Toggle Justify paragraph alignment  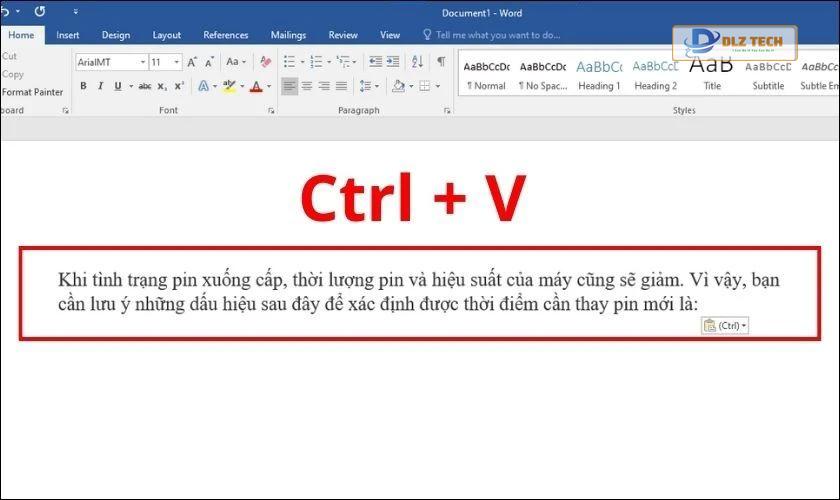[341, 86]
